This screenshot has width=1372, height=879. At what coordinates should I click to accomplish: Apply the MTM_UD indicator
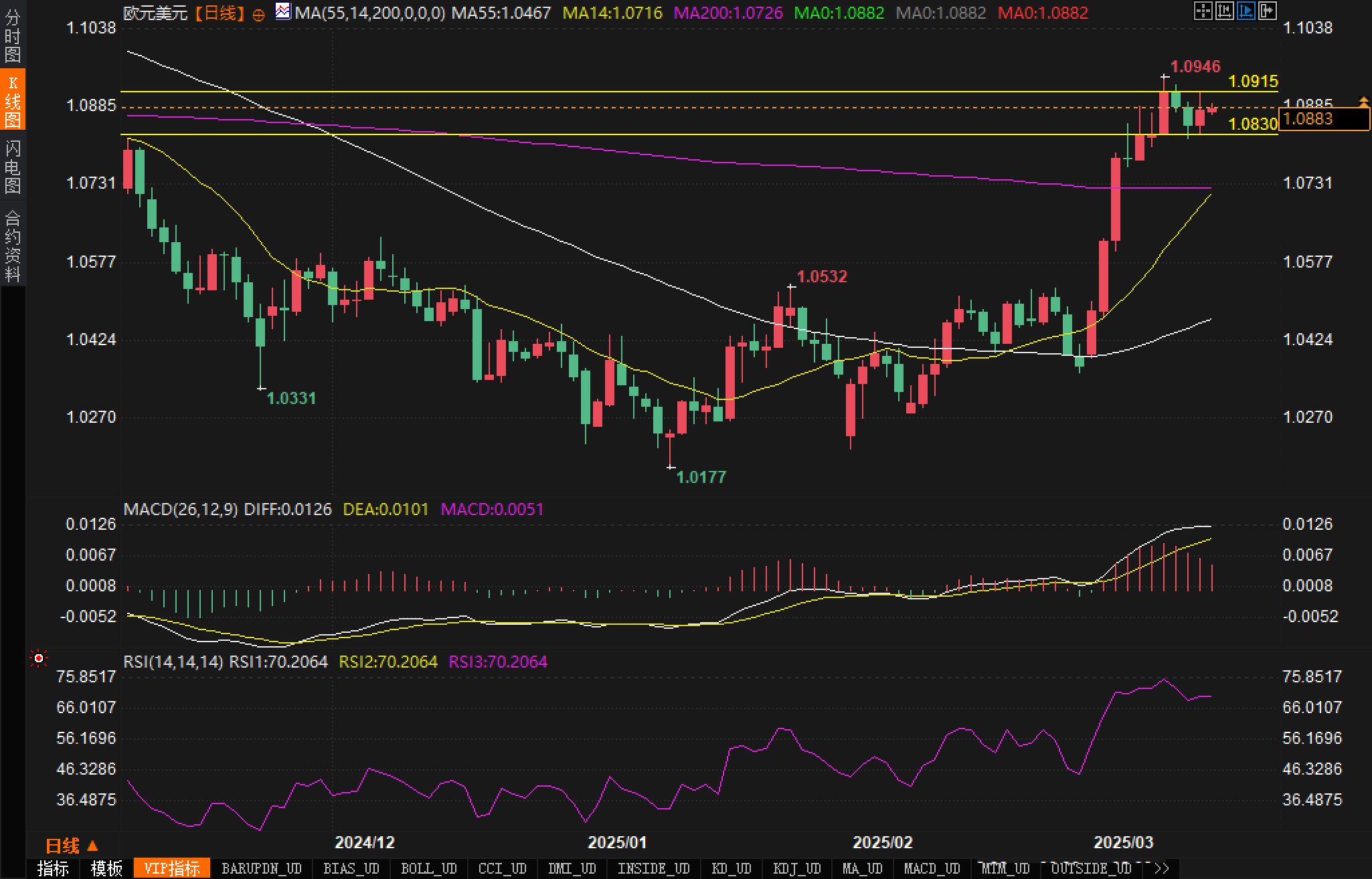(x=1006, y=868)
